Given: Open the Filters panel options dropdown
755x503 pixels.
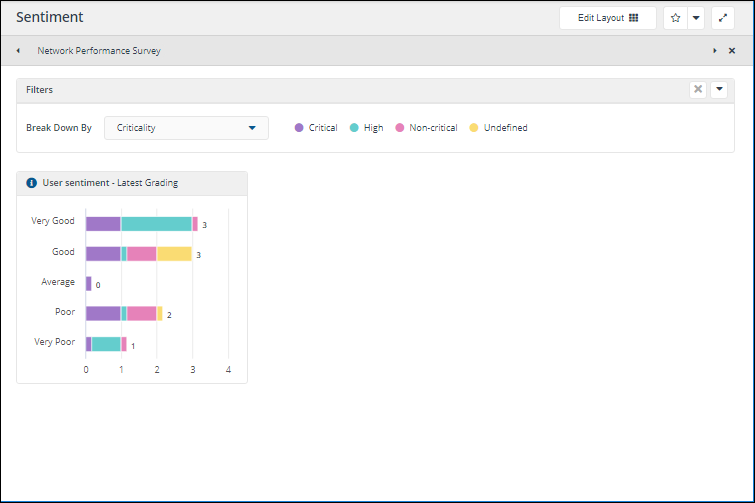Looking at the screenshot, I should 719,90.
